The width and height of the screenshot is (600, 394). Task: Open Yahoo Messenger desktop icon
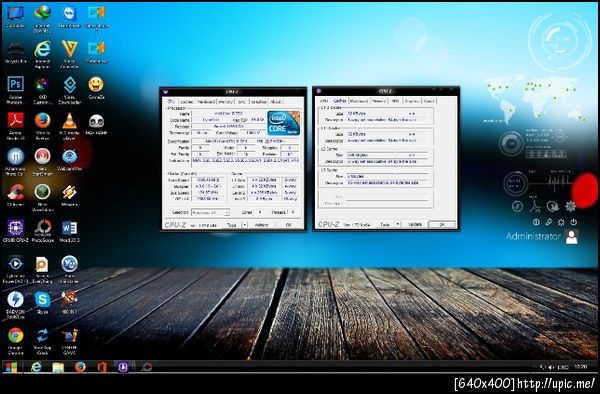69,269
